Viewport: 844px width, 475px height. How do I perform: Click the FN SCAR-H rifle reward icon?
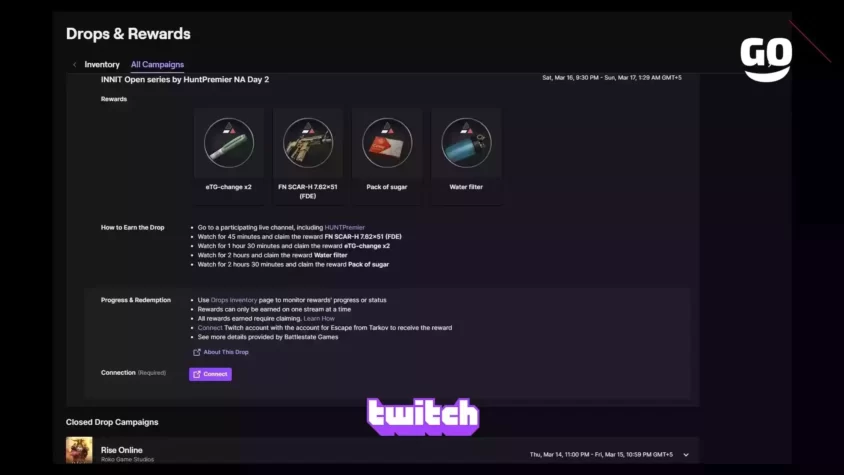[308, 143]
